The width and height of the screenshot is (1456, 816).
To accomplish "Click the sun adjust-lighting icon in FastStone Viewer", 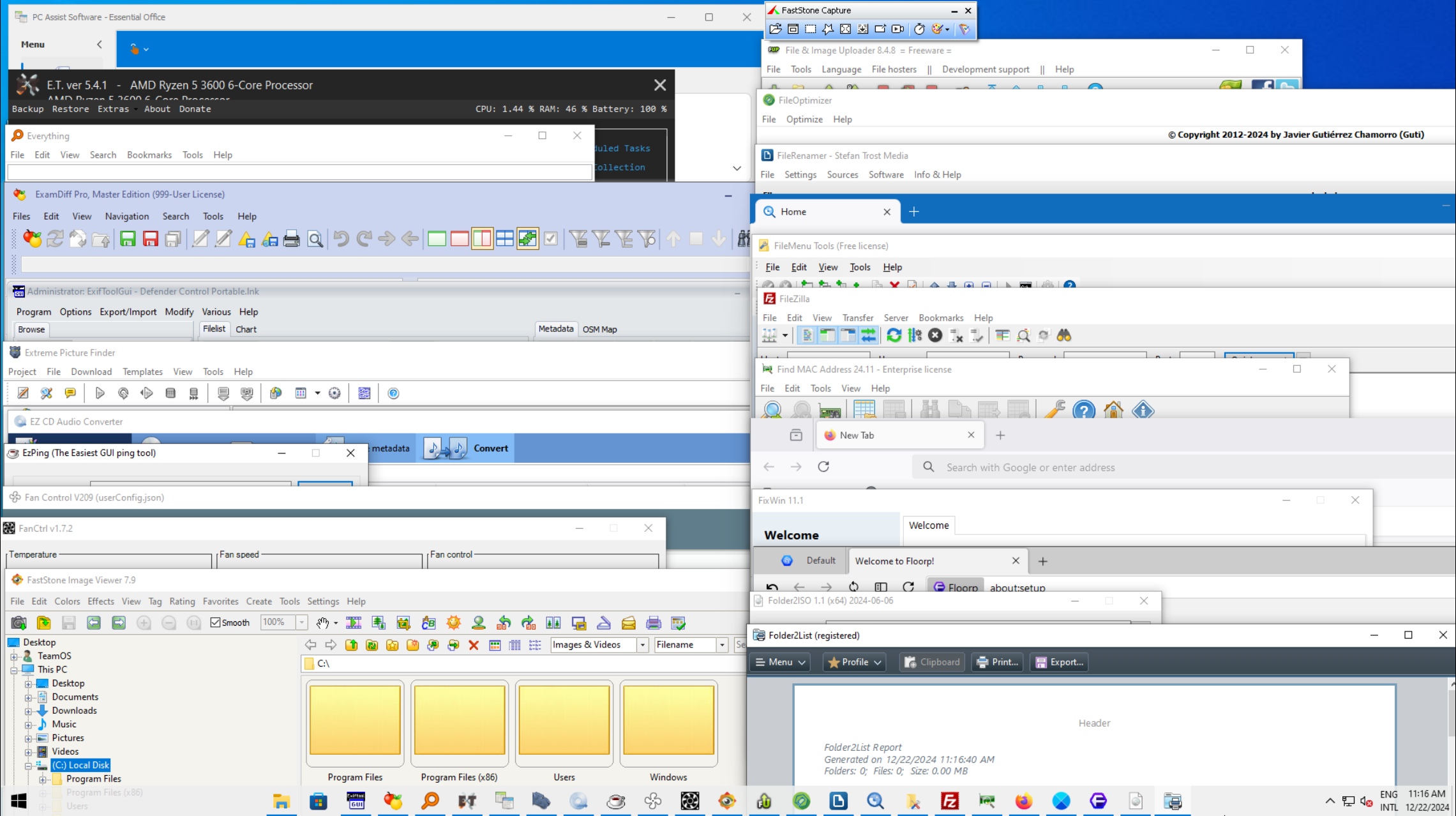I will (x=453, y=623).
